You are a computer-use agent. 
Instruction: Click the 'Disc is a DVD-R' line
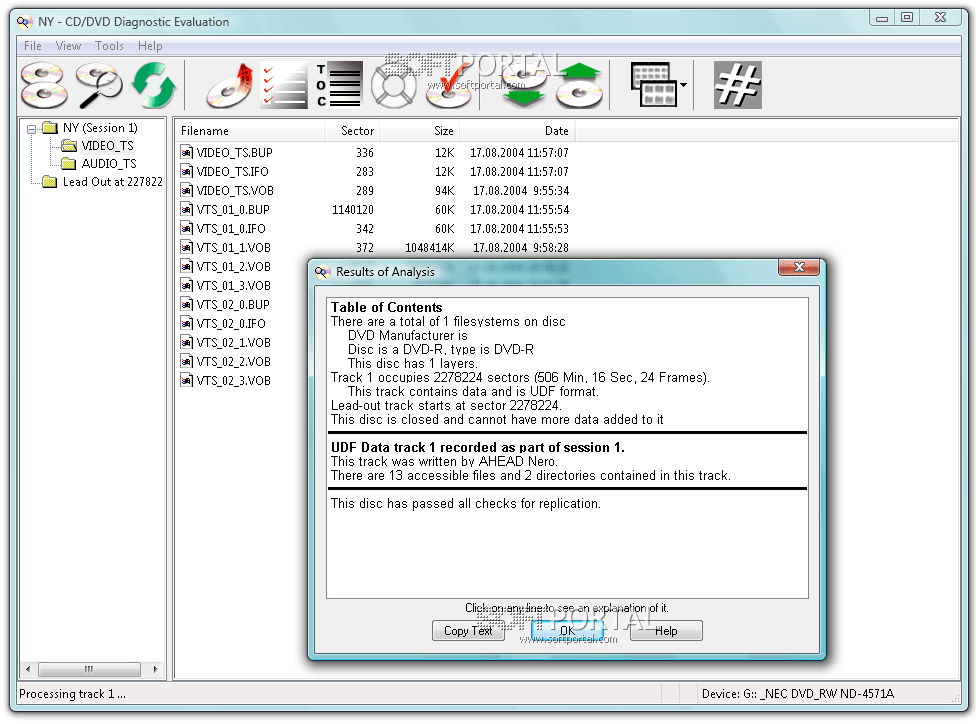click(x=441, y=349)
